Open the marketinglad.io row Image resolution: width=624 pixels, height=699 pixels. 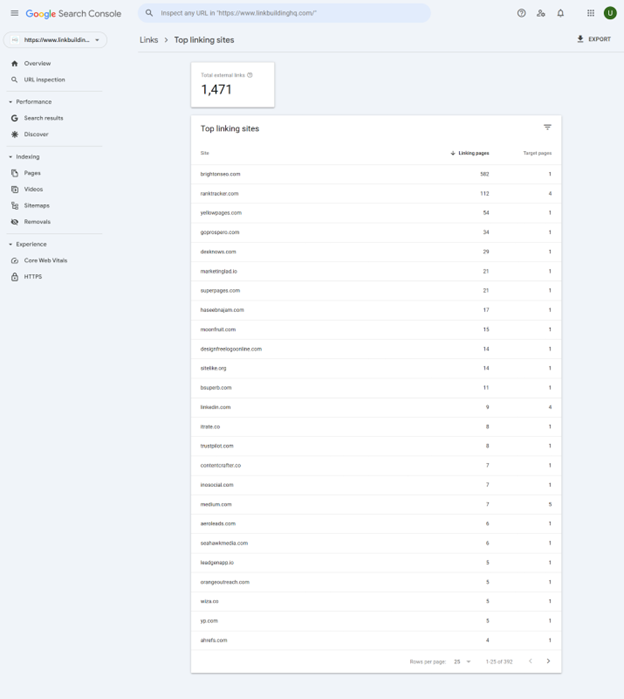click(376, 271)
